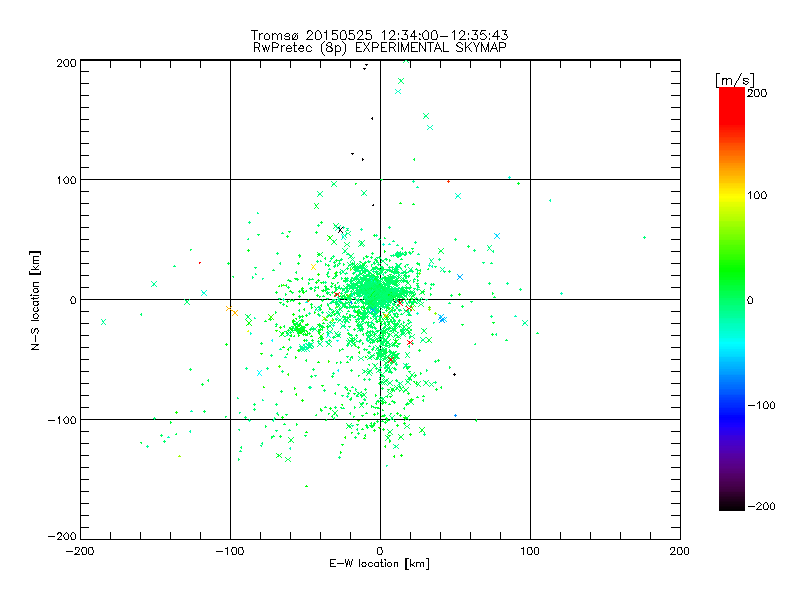800x600 pixels.
Task: Click the -100 tick label on N-S axis
Action: tap(62, 420)
